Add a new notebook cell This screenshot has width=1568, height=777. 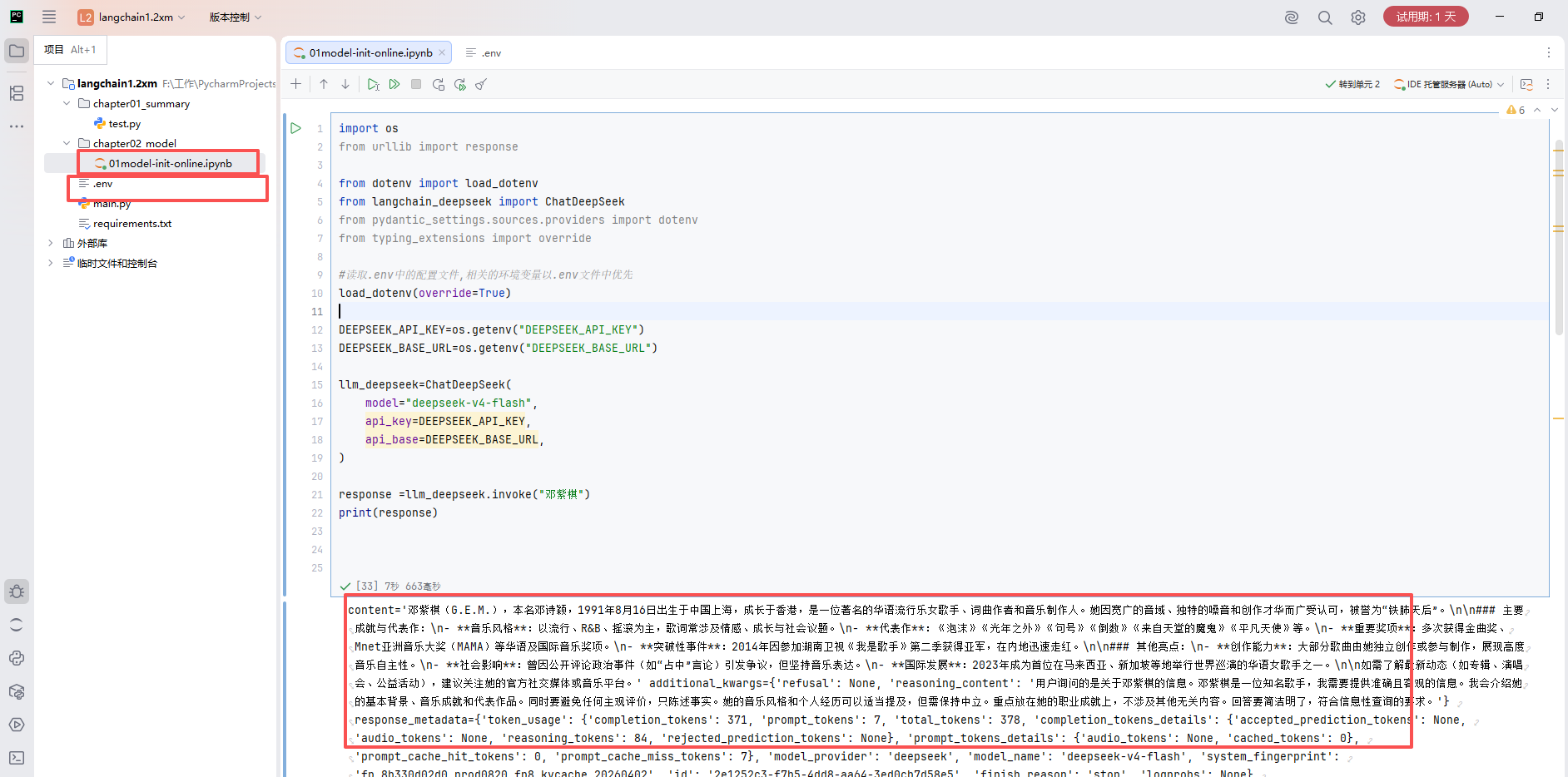pos(295,84)
